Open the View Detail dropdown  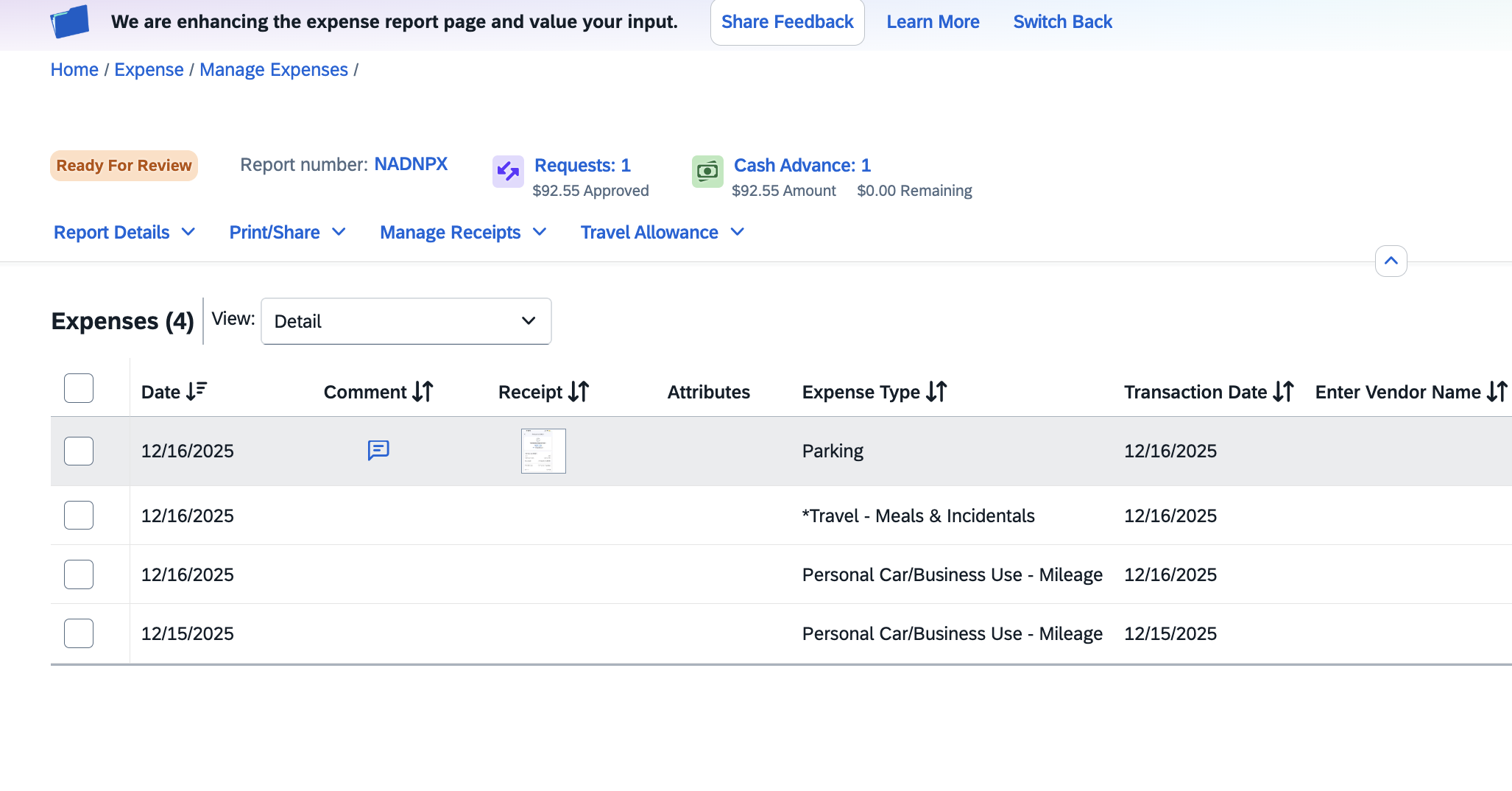click(406, 321)
